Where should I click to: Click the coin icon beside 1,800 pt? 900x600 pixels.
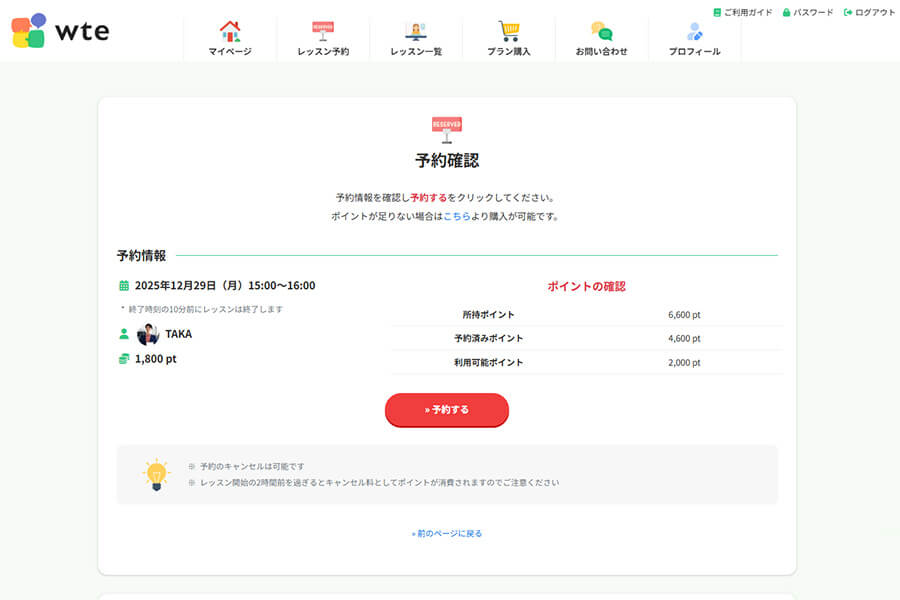pyautogui.click(x=122, y=358)
